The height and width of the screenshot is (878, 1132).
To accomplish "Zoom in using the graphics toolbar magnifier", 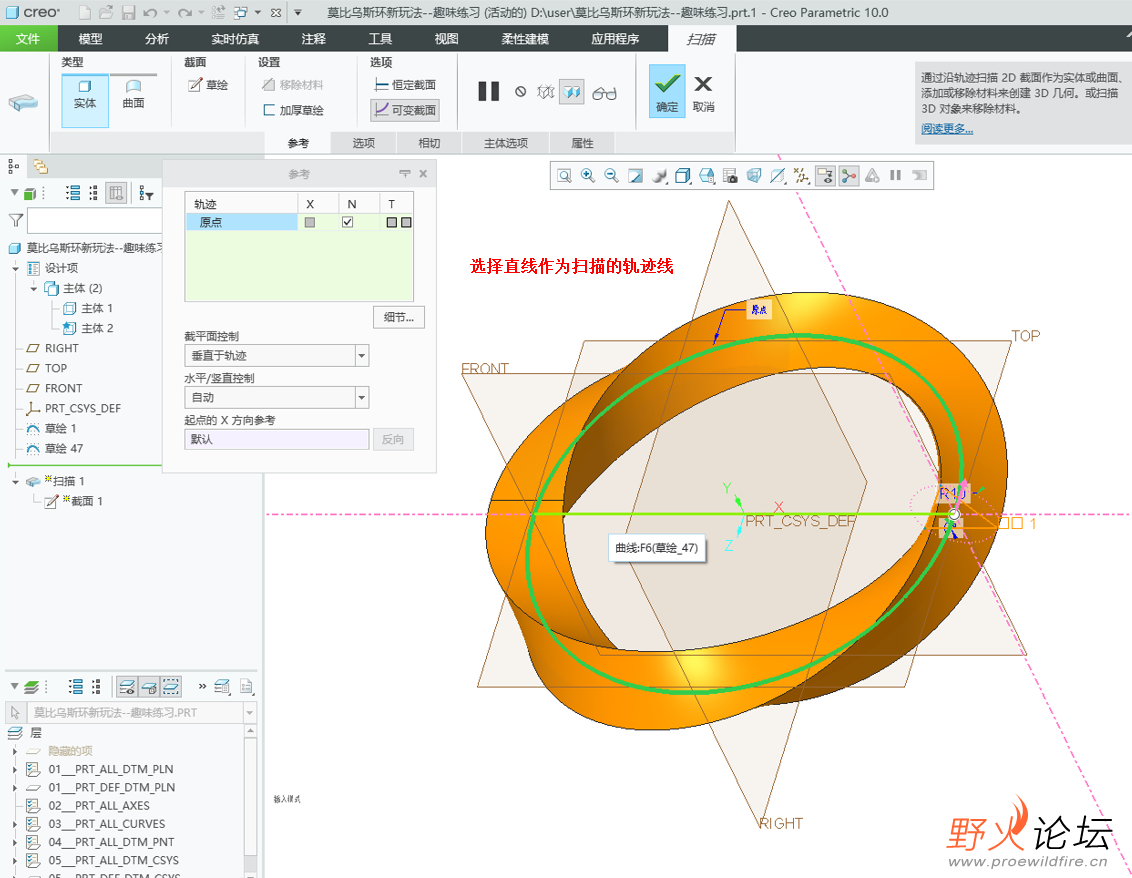I will point(587,176).
